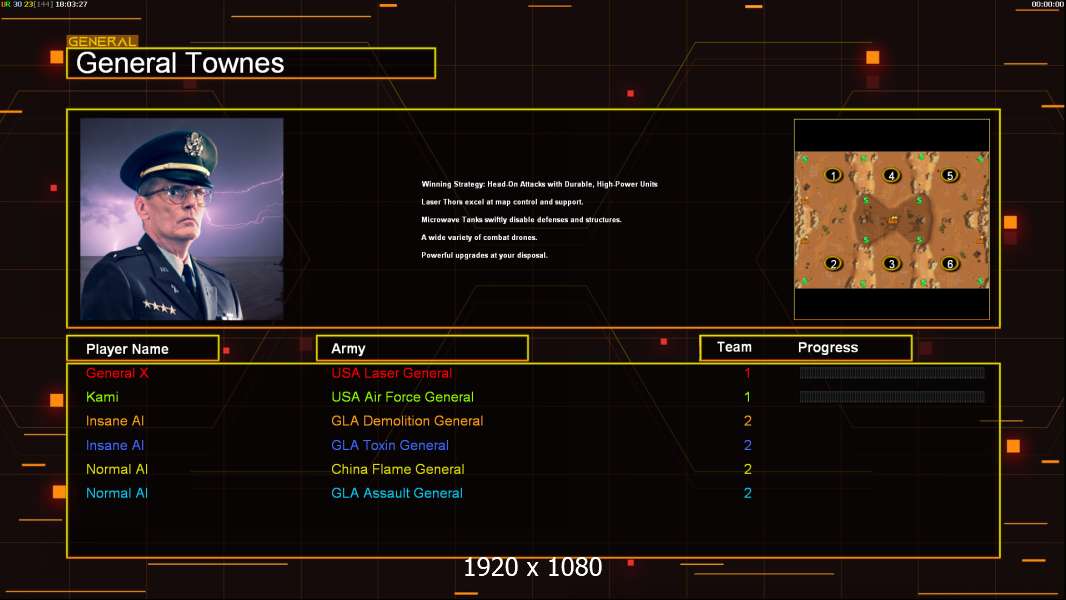This screenshot has width=1066, height=600.
Task: Click army entry GLA Demolition General
Action: point(407,421)
